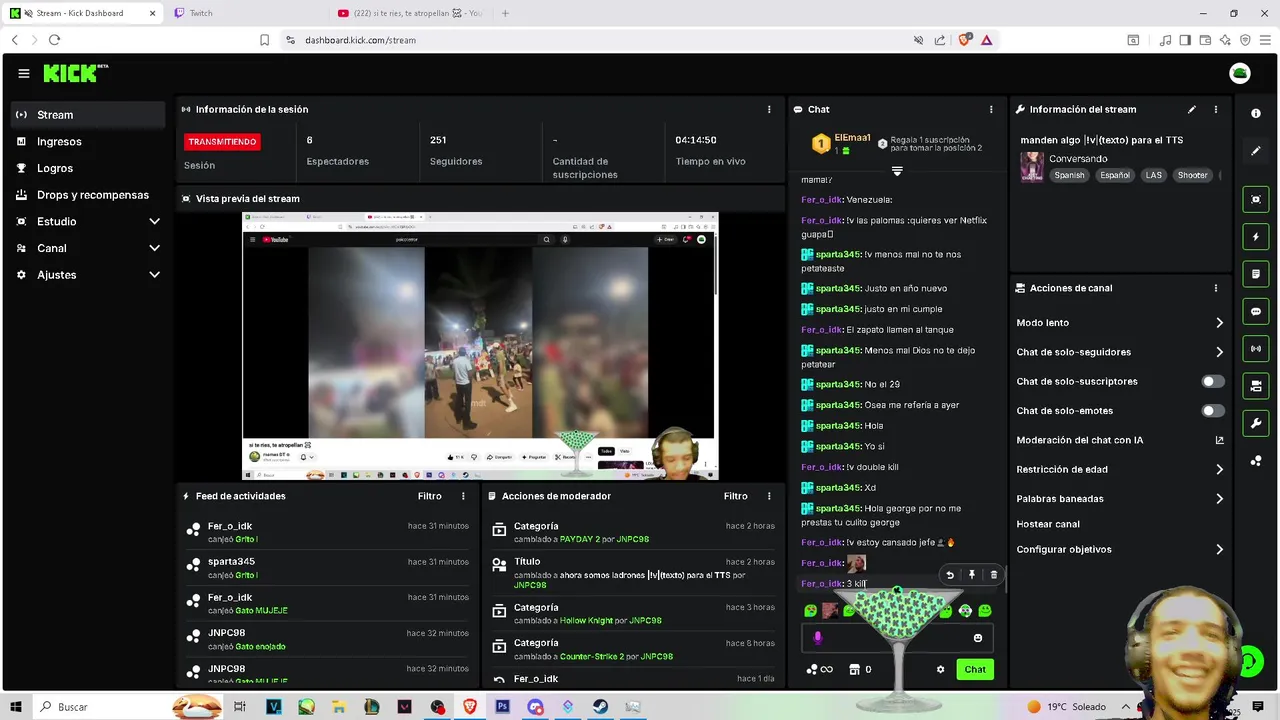The height and width of the screenshot is (720, 1280).
Task: Toggle the channel actions widget in the right sidebar
Action: point(1256,386)
